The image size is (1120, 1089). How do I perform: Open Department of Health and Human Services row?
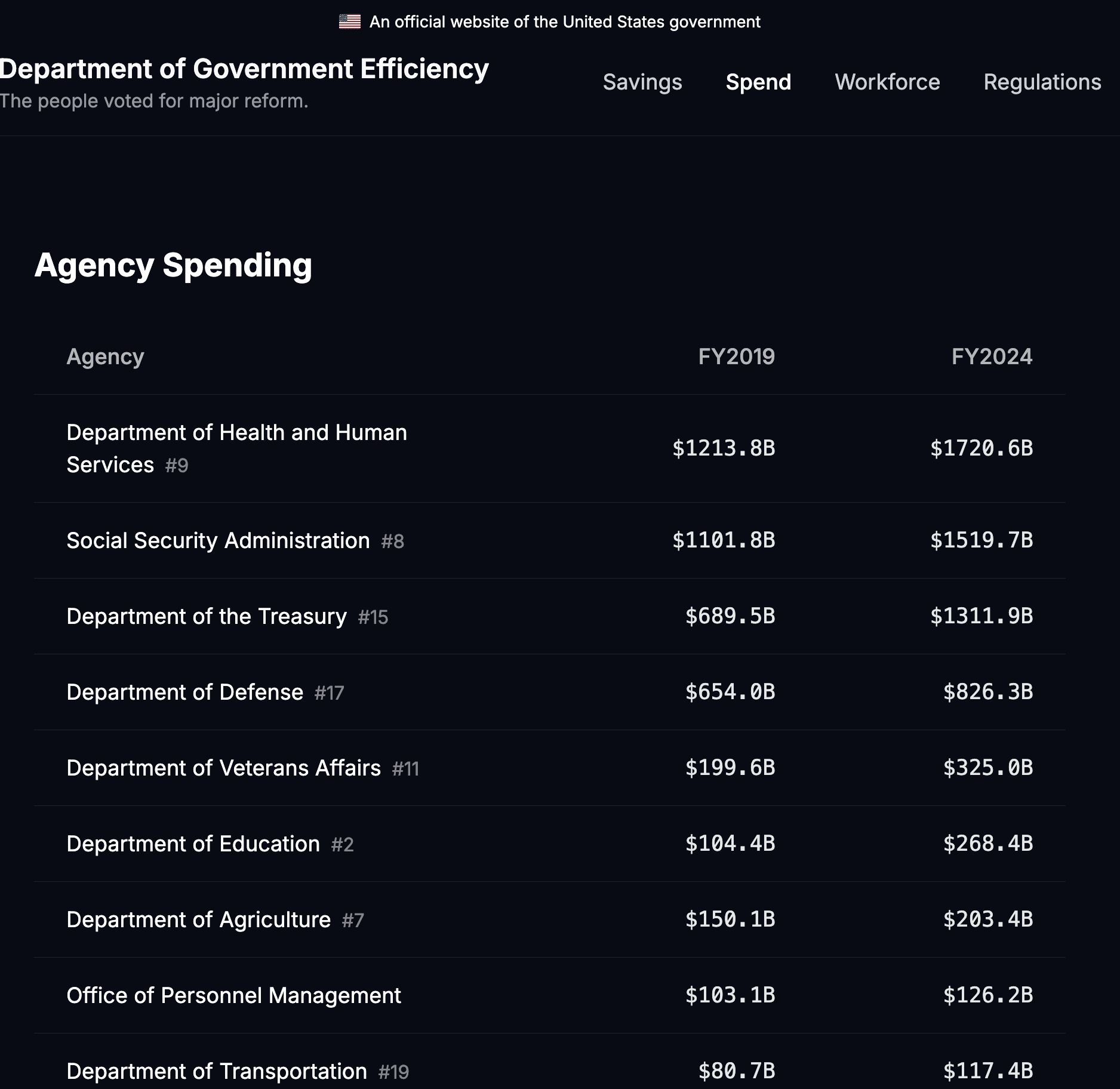point(550,448)
